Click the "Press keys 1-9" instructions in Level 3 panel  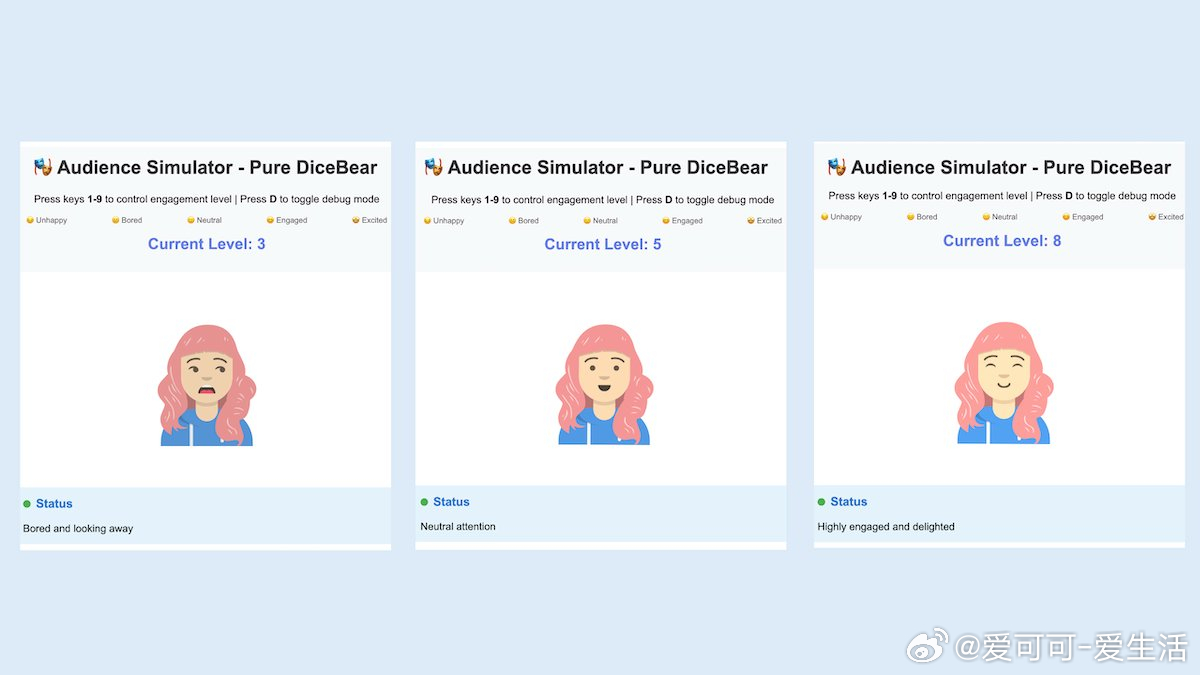[x=207, y=199]
